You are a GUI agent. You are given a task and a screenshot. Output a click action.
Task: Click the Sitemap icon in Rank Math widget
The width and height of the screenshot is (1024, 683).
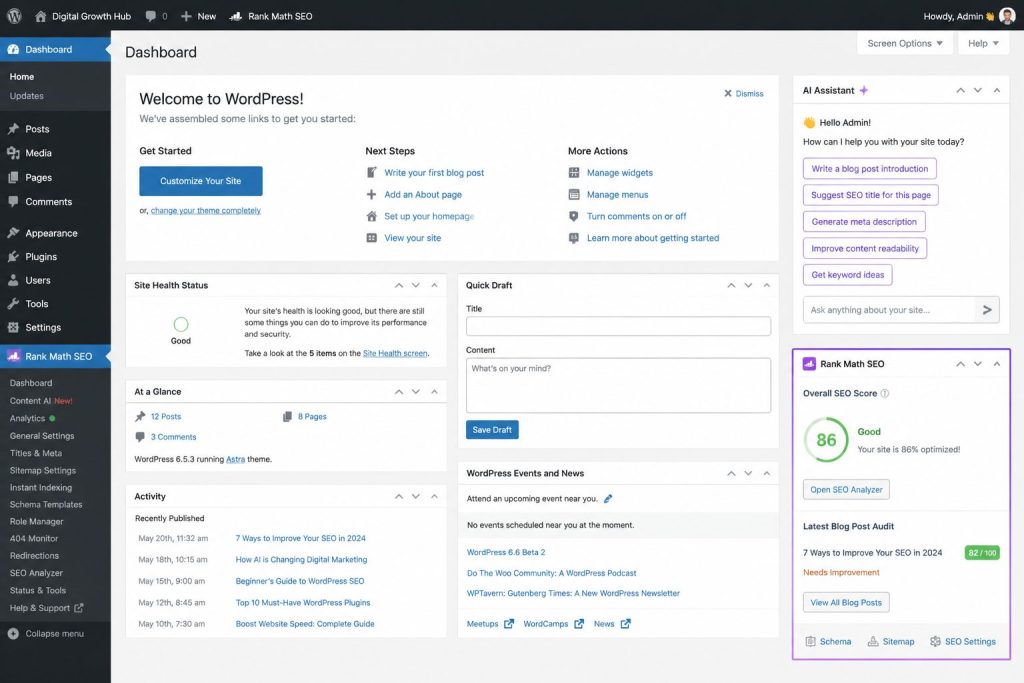tap(872, 641)
